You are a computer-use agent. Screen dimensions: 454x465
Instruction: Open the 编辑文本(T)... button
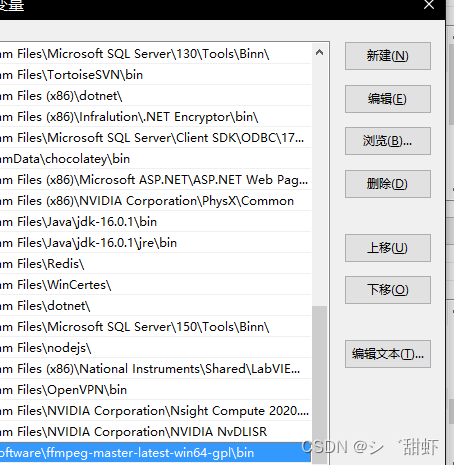click(388, 354)
